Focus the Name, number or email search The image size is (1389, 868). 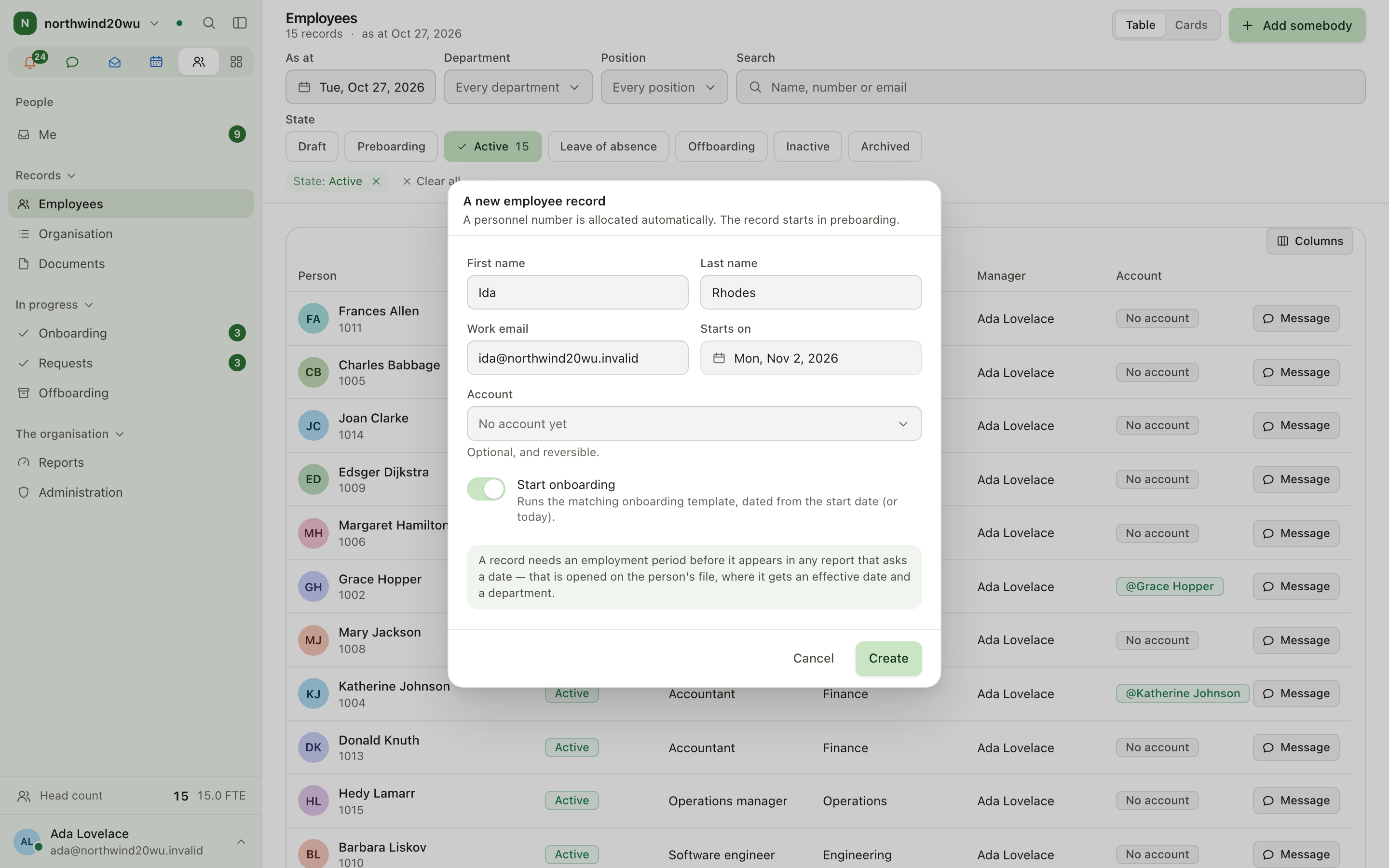[1050, 87]
